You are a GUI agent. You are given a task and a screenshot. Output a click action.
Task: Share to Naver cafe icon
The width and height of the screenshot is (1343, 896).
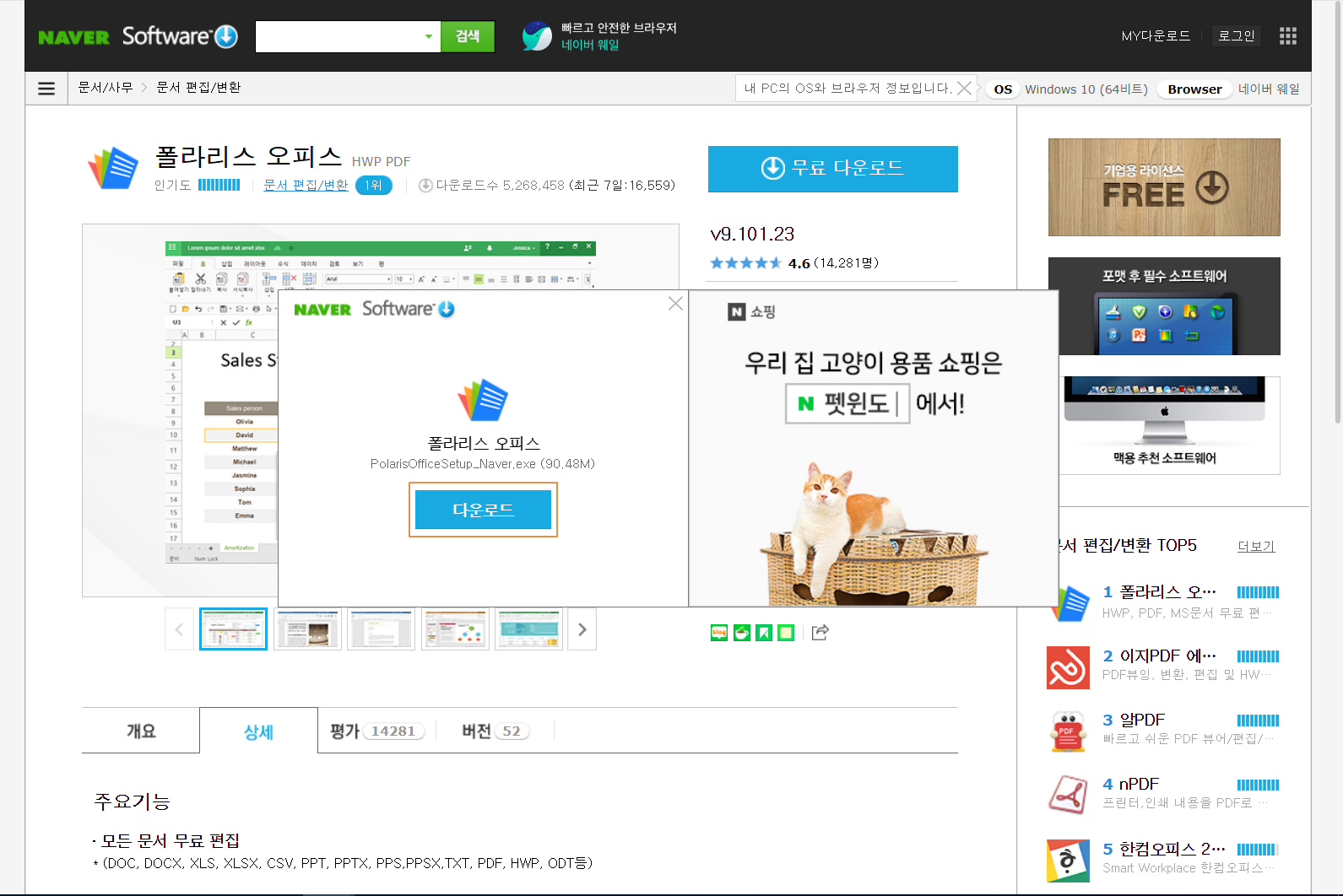[741, 632]
